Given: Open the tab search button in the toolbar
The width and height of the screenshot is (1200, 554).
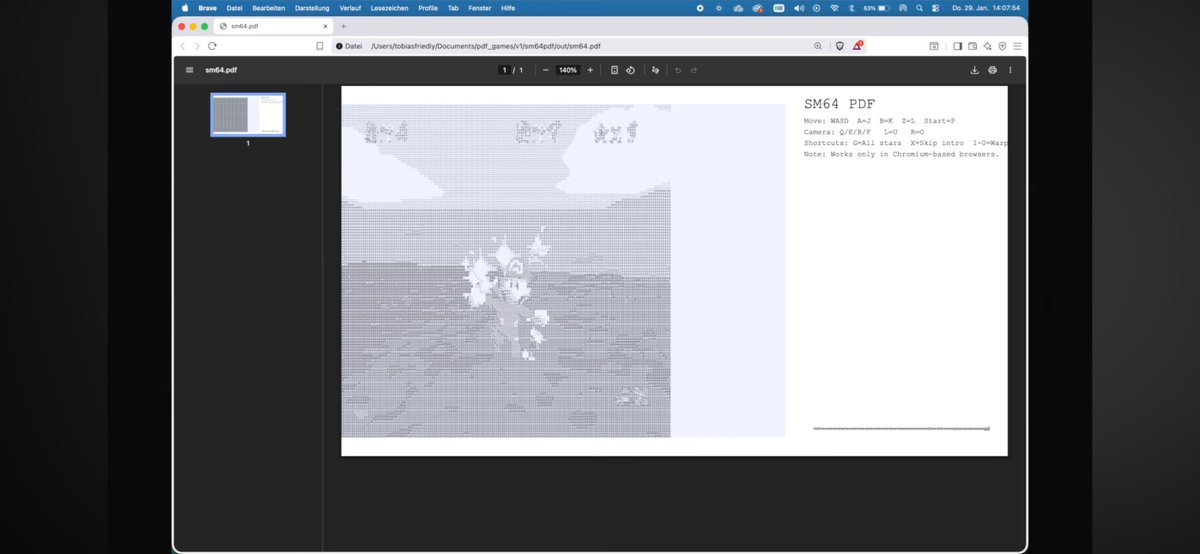Looking at the screenshot, I should (934, 46).
